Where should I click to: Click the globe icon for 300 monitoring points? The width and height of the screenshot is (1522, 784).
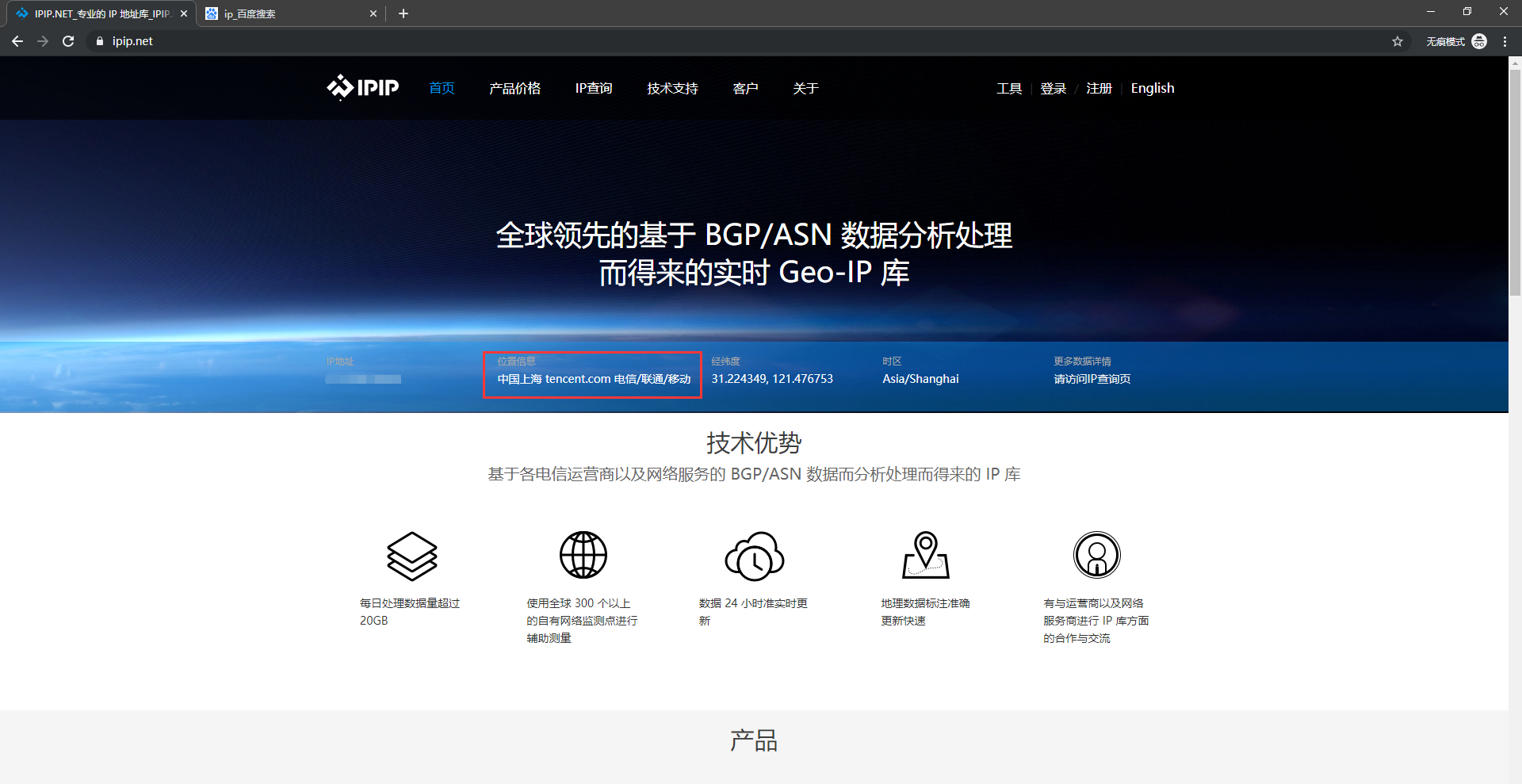click(583, 555)
